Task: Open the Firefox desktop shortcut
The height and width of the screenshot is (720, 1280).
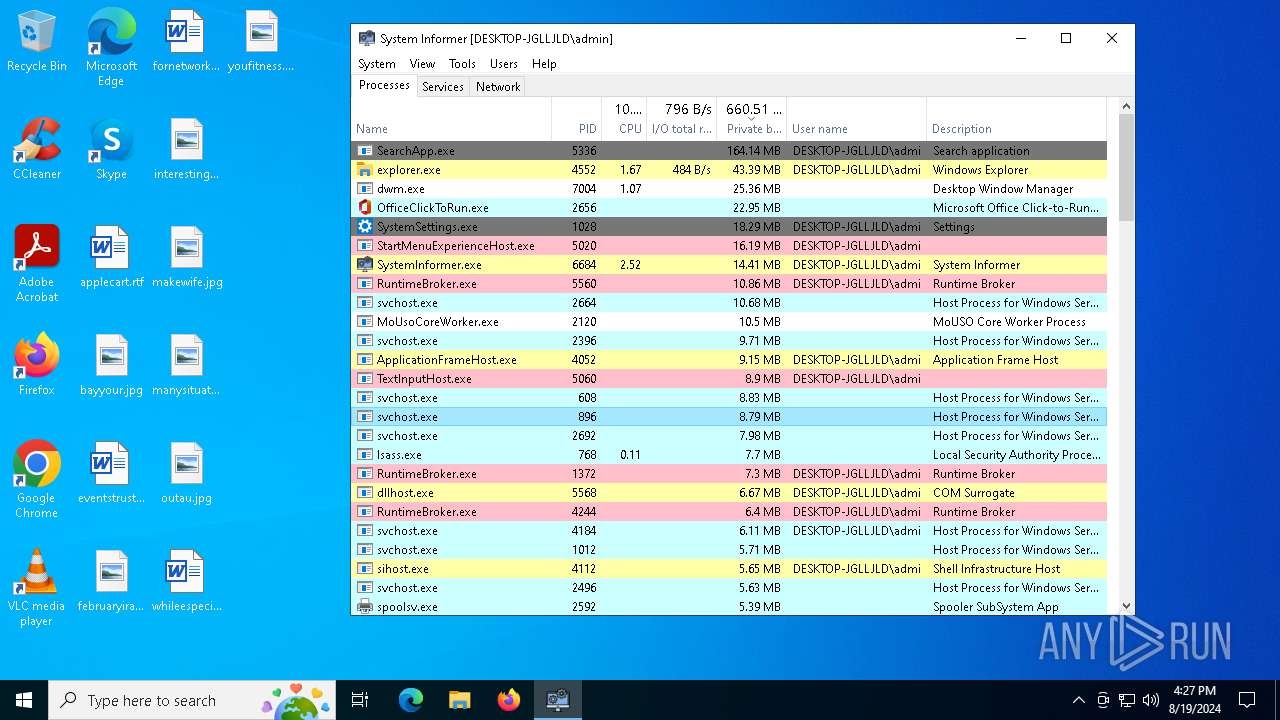Action: [x=37, y=366]
